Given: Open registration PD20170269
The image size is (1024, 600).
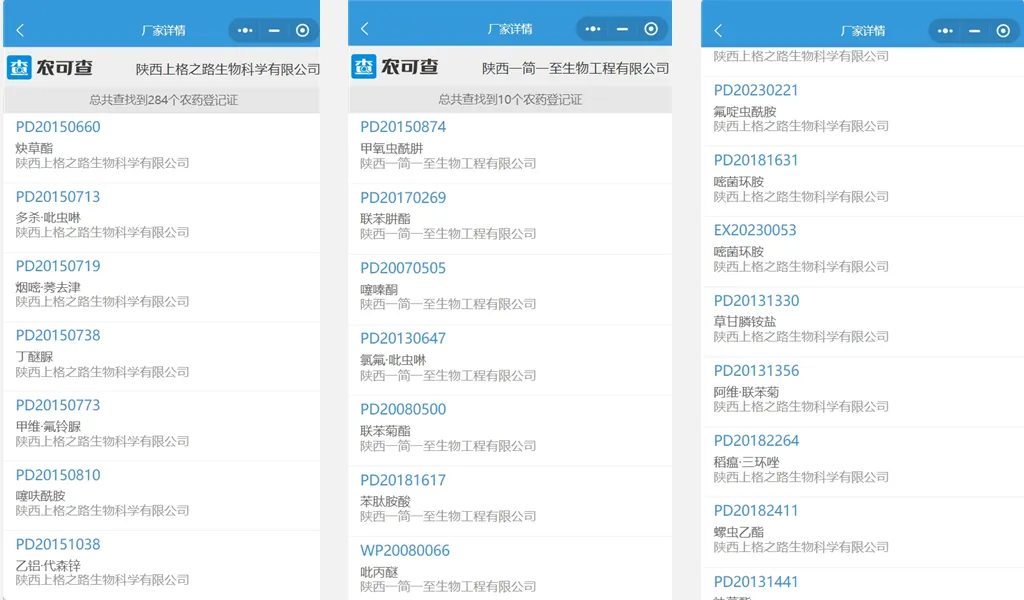Looking at the screenshot, I should point(403,197).
